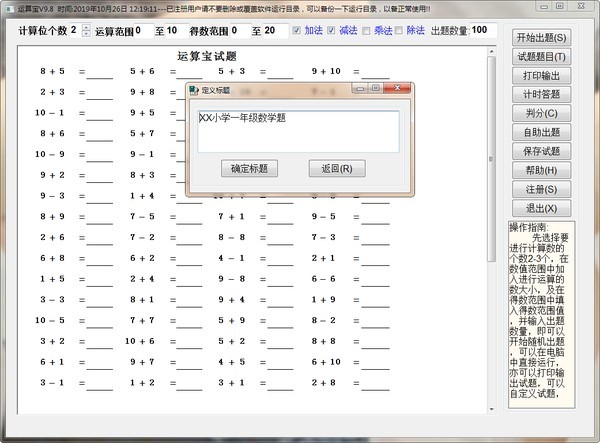Increase 计算位个数 with the up arrow
This screenshot has height=443, width=600.
click(x=85, y=26)
